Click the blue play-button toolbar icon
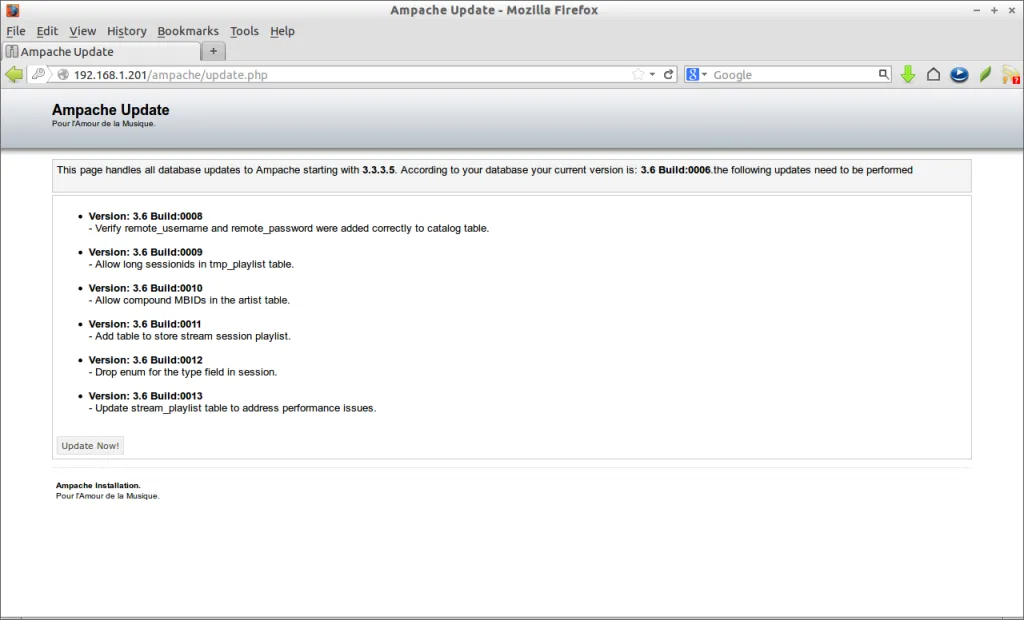The height and width of the screenshot is (620, 1024). (958, 74)
